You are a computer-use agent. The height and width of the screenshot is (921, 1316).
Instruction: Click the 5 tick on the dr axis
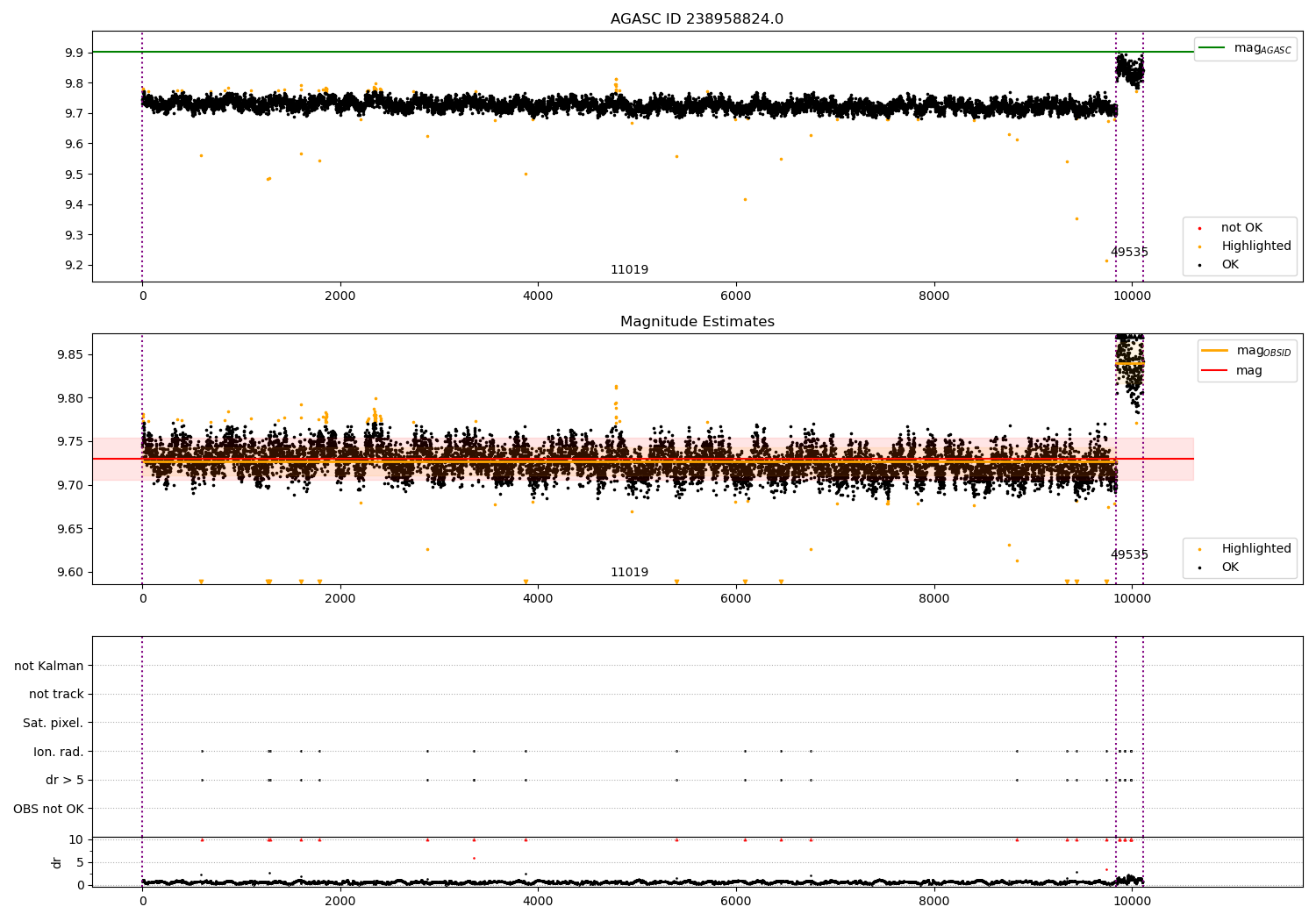click(x=81, y=862)
